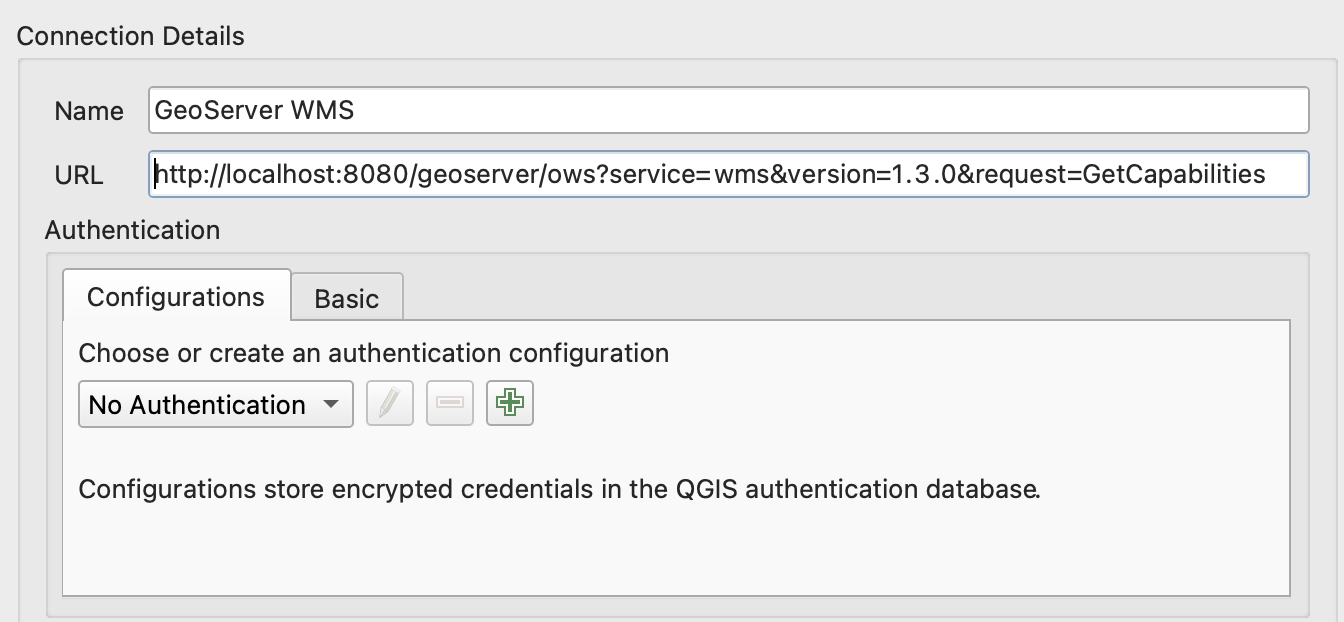Screen dimensions: 1344x622
Task: Click the Connection Details heading
Action: click(131, 37)
